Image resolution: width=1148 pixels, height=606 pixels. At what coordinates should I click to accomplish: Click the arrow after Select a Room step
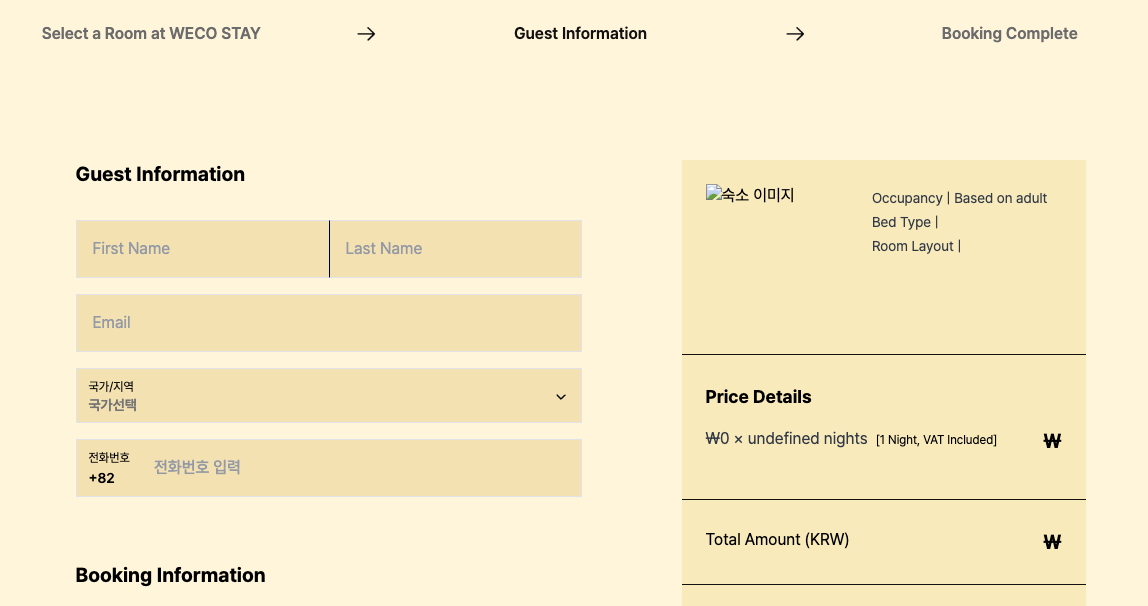tap(366, 34)
